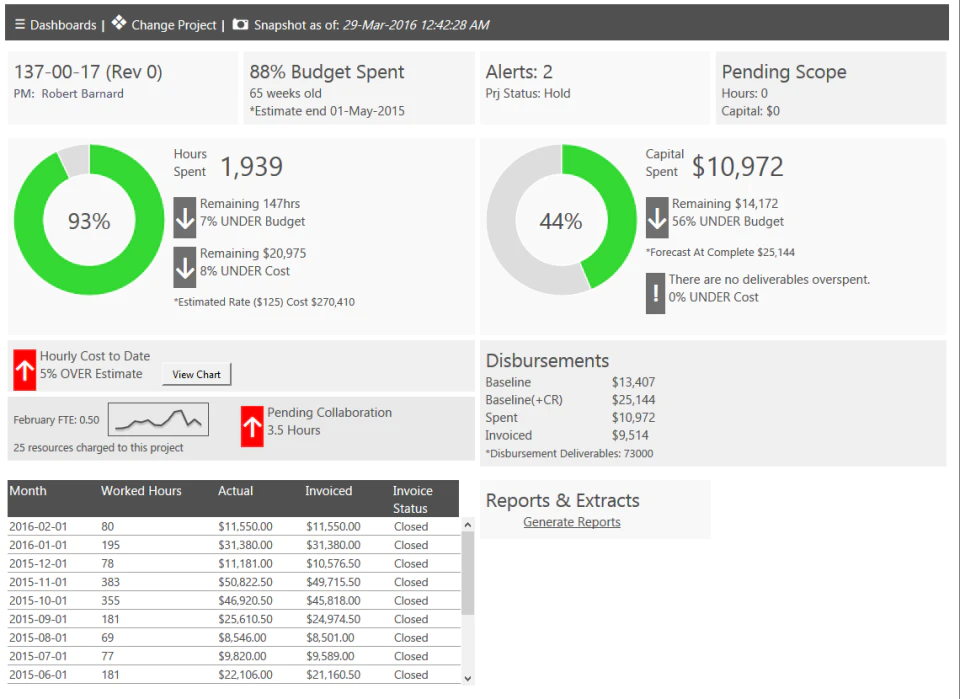Click down-arrow icon beside Remaining $14,172
Screen dimensions: 960x699
point(657,217)
